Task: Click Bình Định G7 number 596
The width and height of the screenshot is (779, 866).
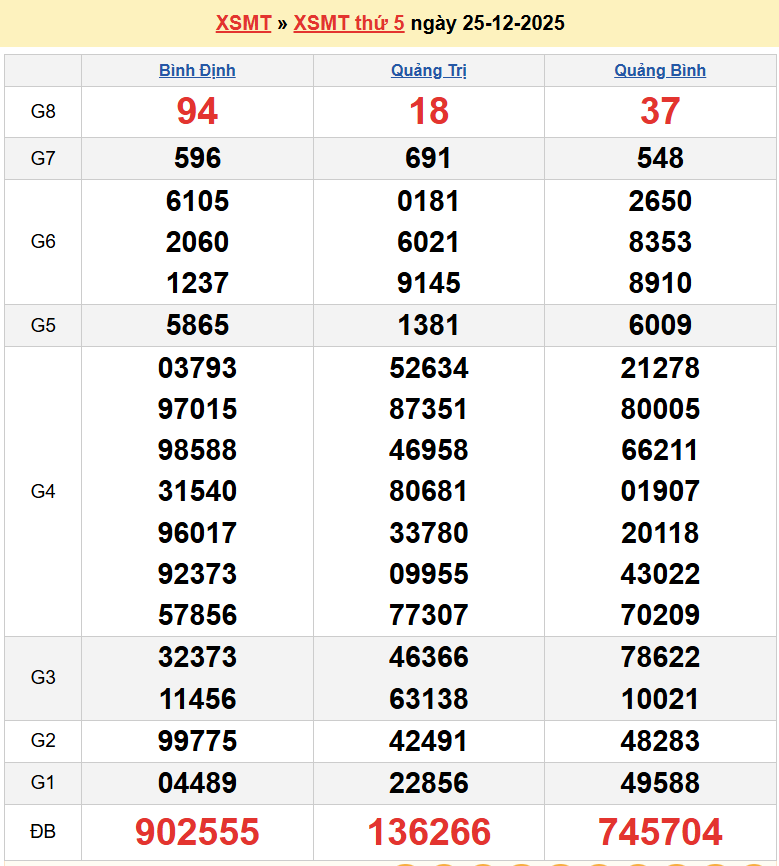Action: pyautogui.click(x=197, y=158)
